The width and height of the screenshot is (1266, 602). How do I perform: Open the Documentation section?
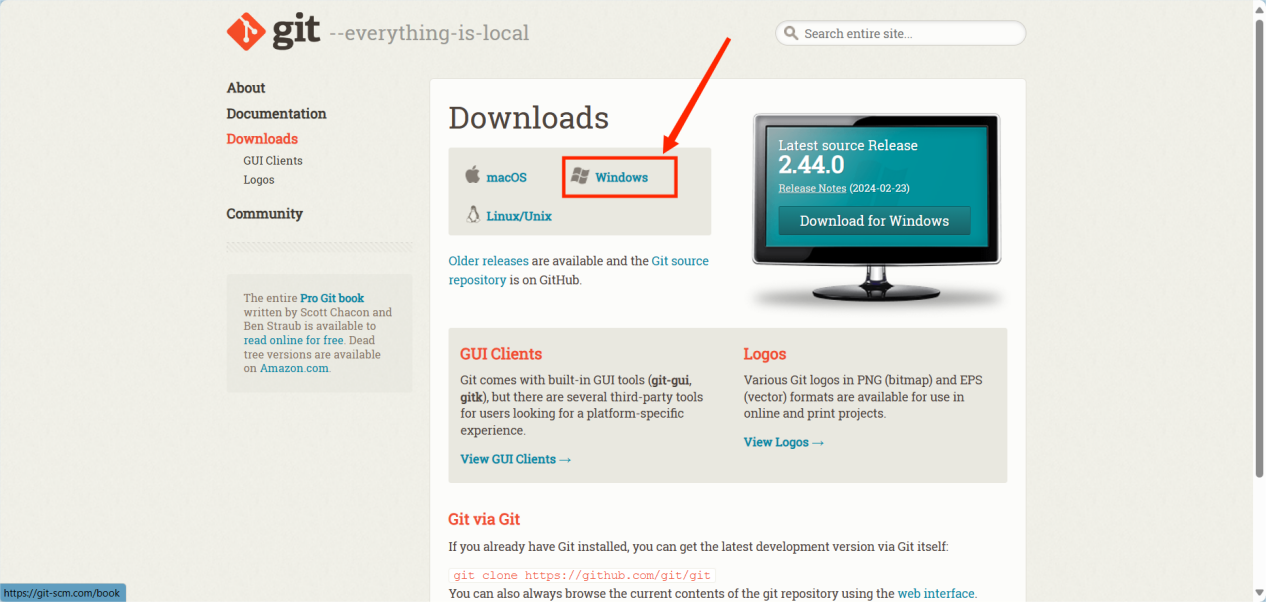(x=276, y=114)
